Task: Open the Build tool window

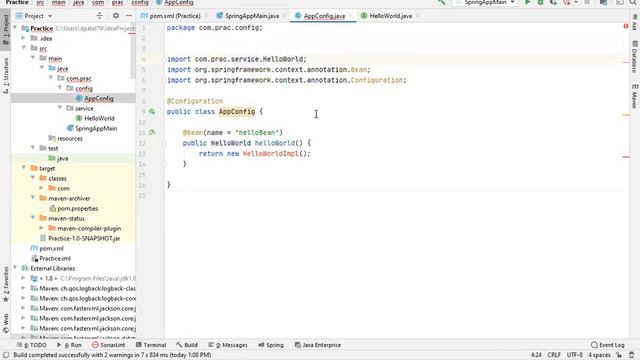Action: coord(187,345)
